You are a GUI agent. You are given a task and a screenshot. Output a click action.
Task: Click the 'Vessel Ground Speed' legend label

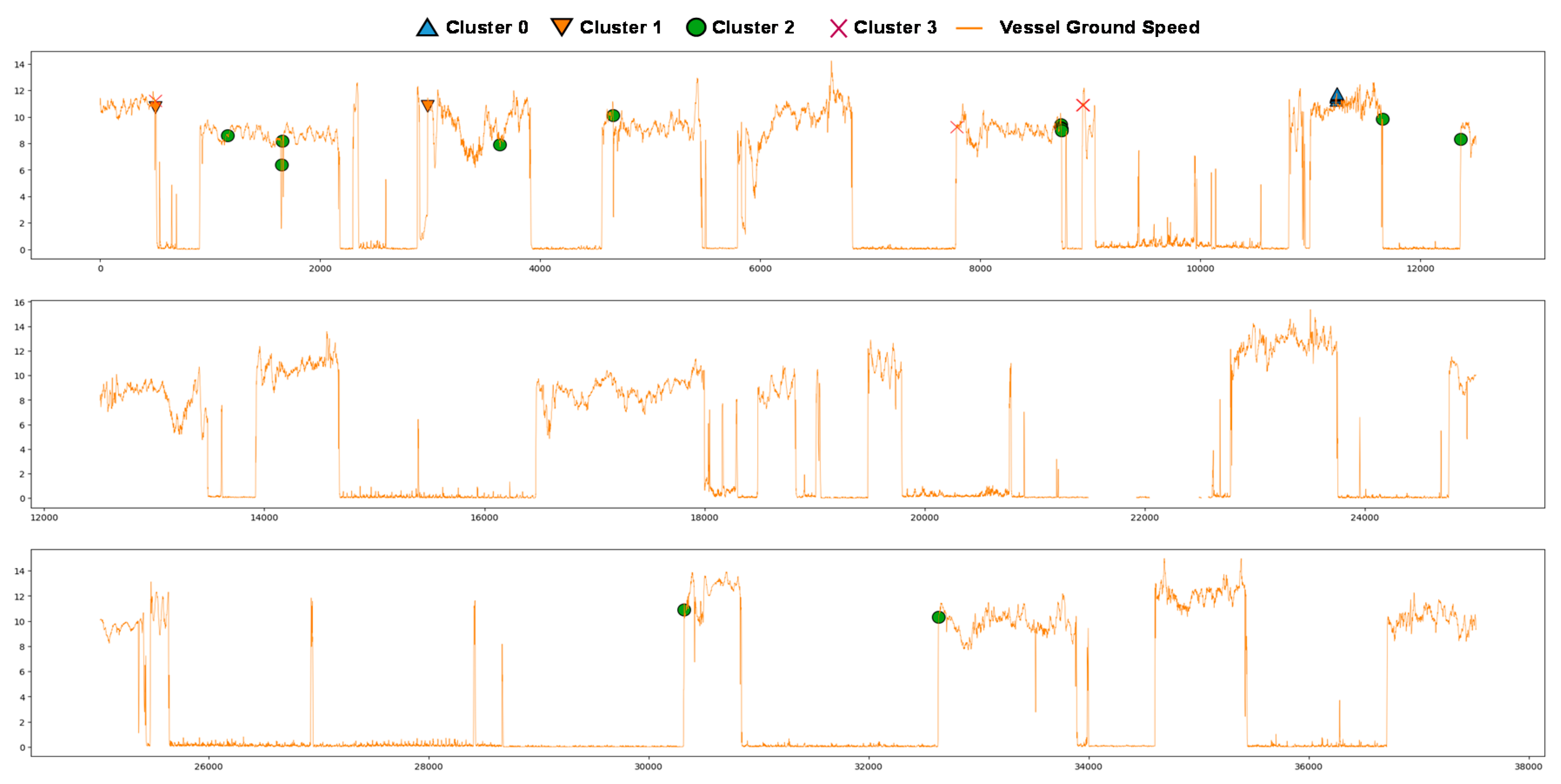tap(1099, 27)
